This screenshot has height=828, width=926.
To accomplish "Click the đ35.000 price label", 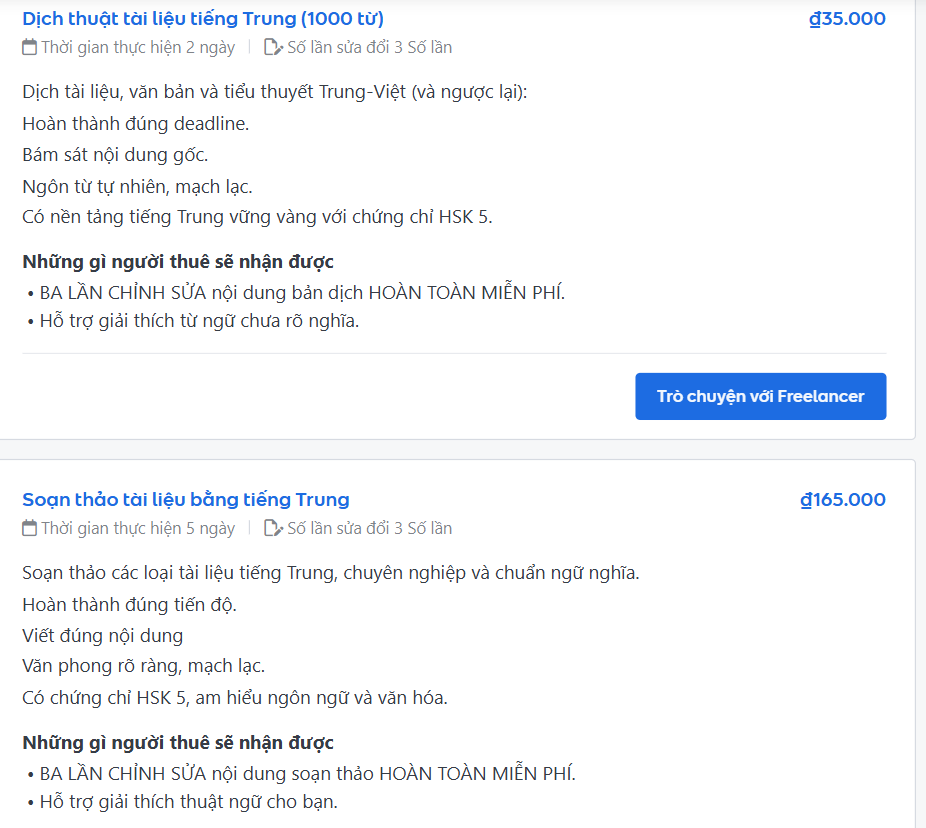I will coord(846,17).
